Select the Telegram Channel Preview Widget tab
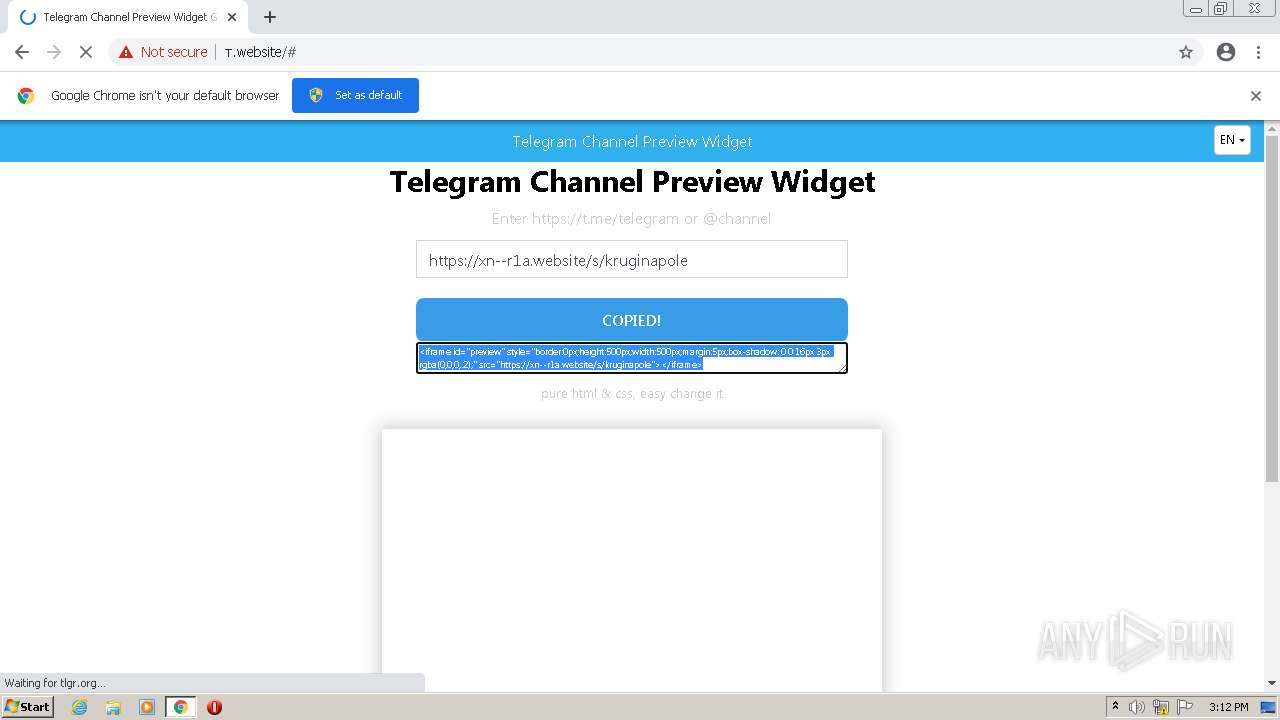The image size is (1280, 720). pos(130,17)
